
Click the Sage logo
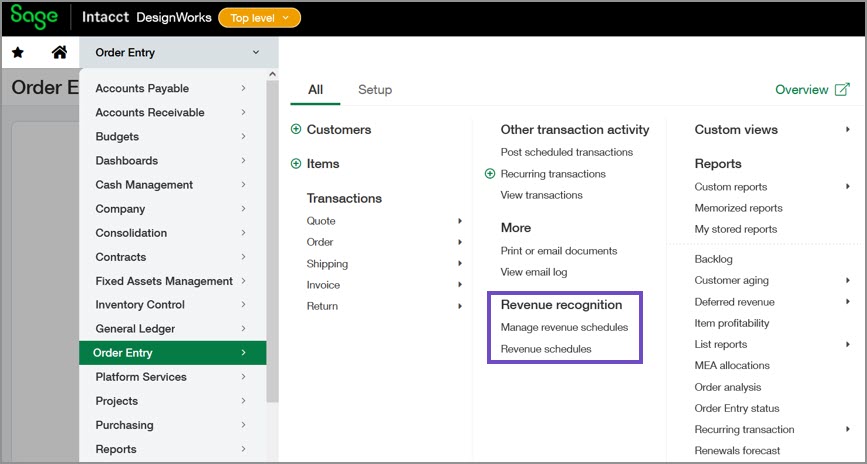tap(34, 17)
